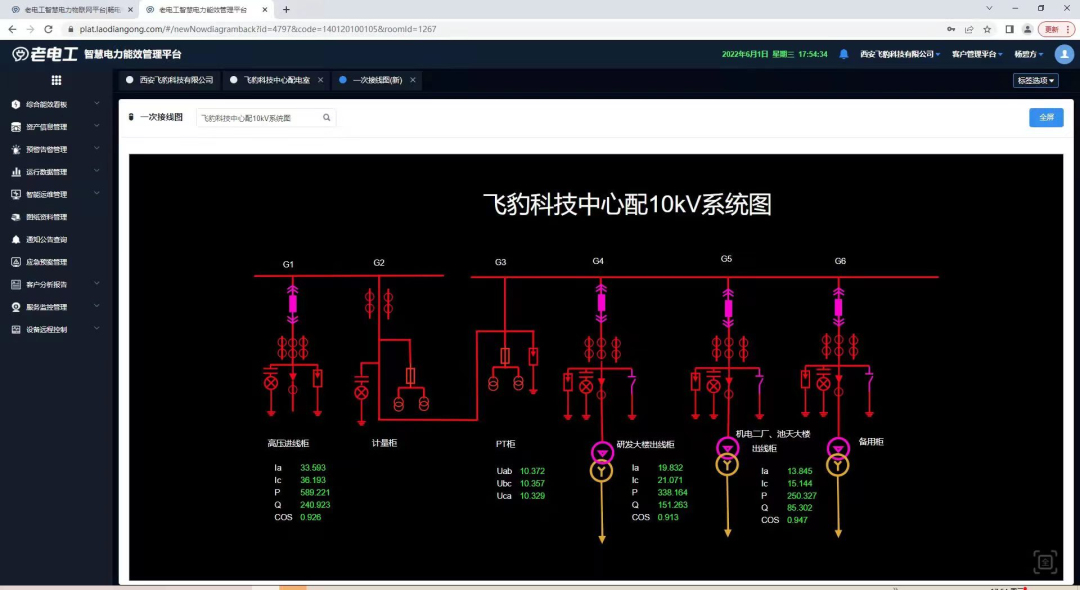
Task: Bookmark this page with the star icon
Action: (x=987, y=29)
